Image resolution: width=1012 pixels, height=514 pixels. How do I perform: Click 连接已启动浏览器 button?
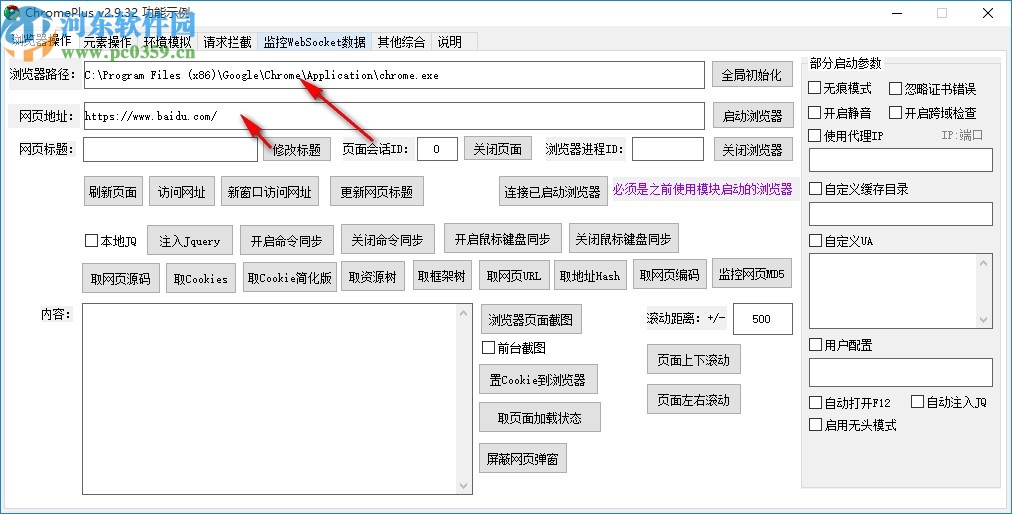[x=553, y=192]
